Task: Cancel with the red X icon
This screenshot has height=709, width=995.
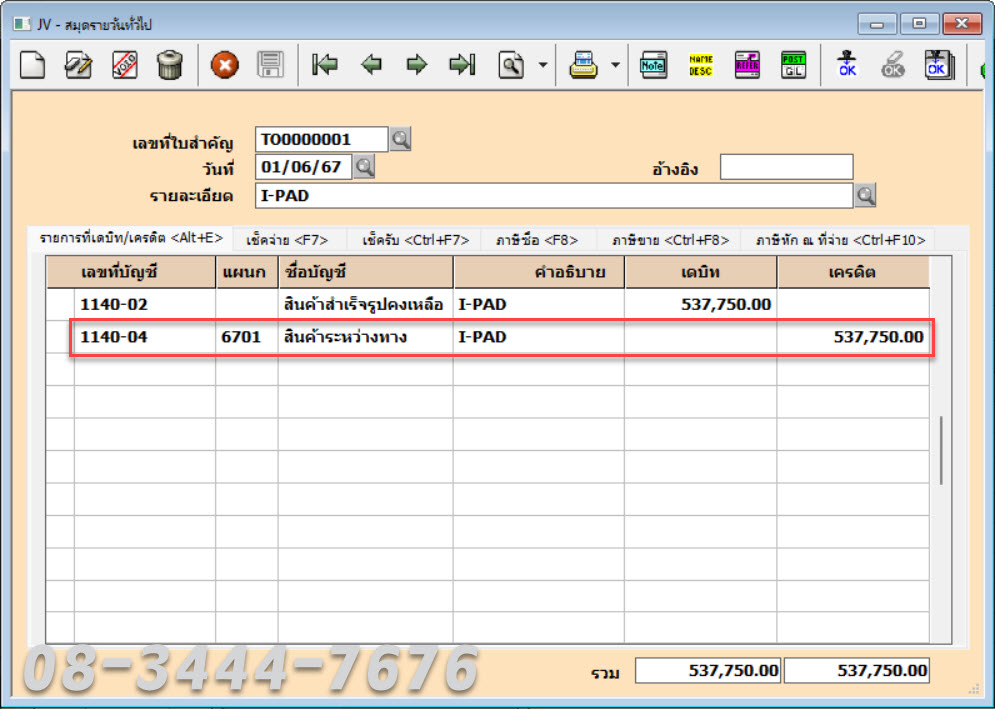Action: [225, 65]
